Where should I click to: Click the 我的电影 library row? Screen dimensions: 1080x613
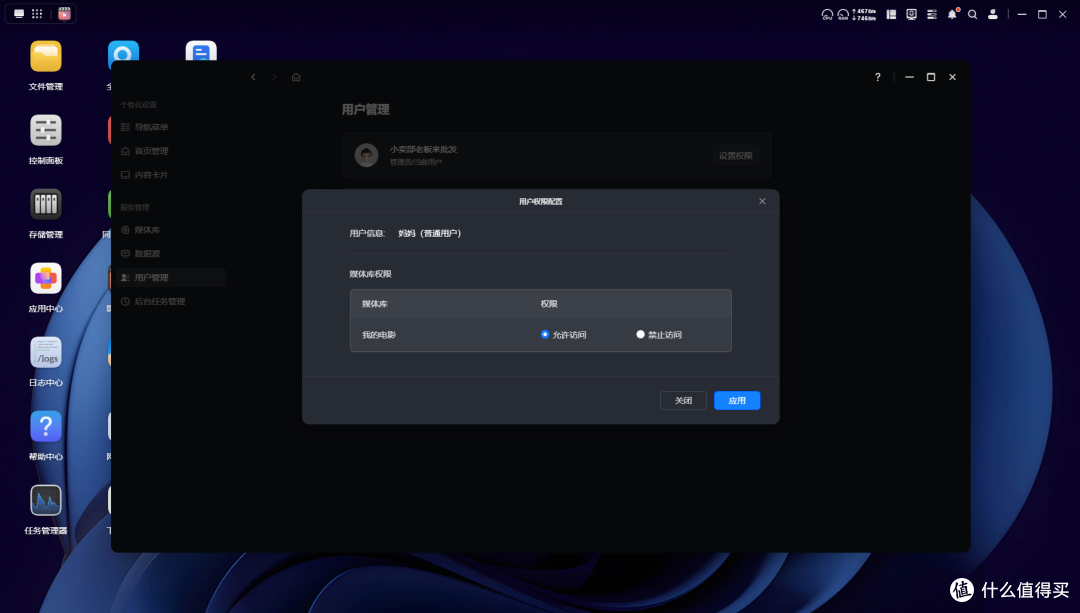click(x=541, y=335)
